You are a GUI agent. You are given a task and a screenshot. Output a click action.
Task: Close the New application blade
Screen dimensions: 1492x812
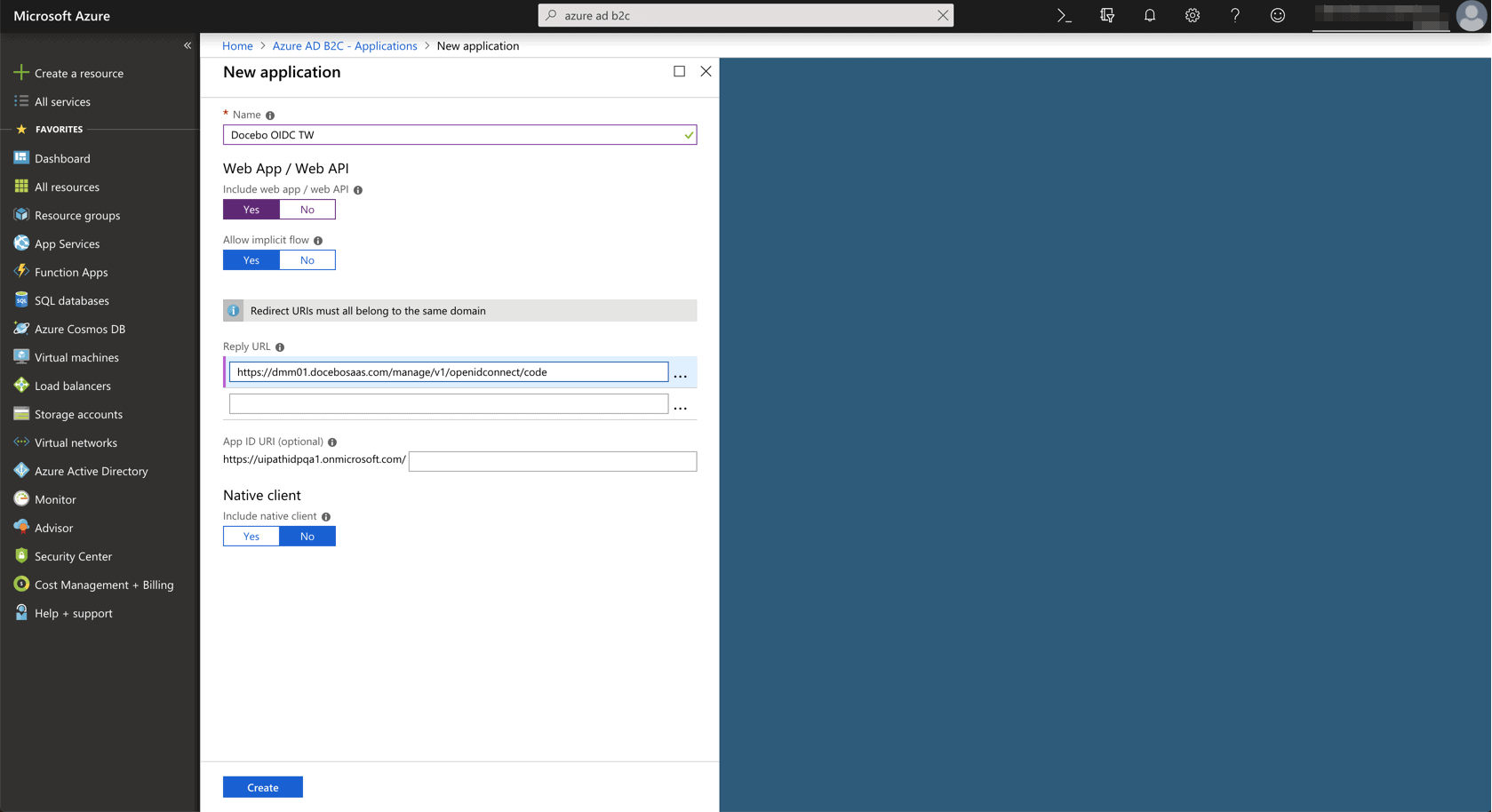coord(706,71)
